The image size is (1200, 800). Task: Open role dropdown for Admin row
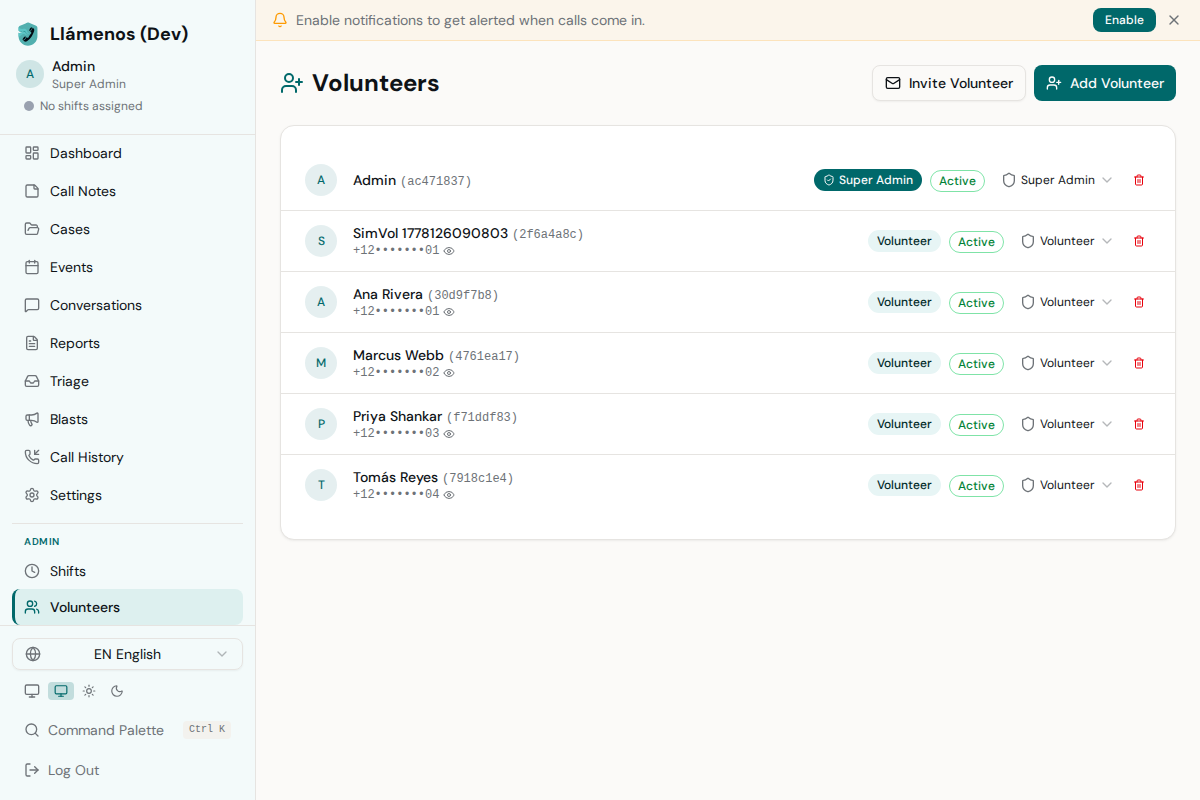tap(1057, 180)
